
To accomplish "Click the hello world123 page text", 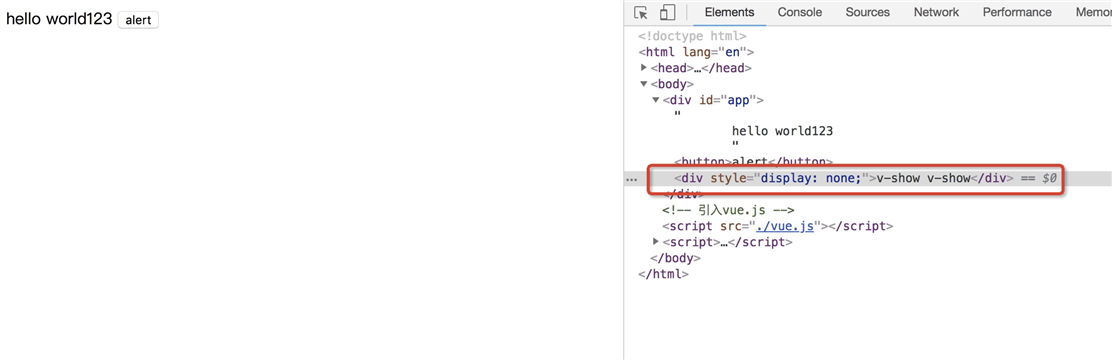I will [x=59, y=19].
